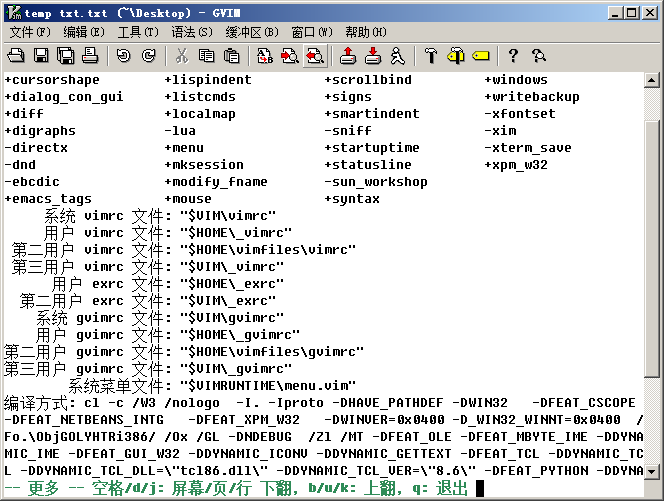
Task: Click the Redo toolbar icon
Action: tap(149, 56)
